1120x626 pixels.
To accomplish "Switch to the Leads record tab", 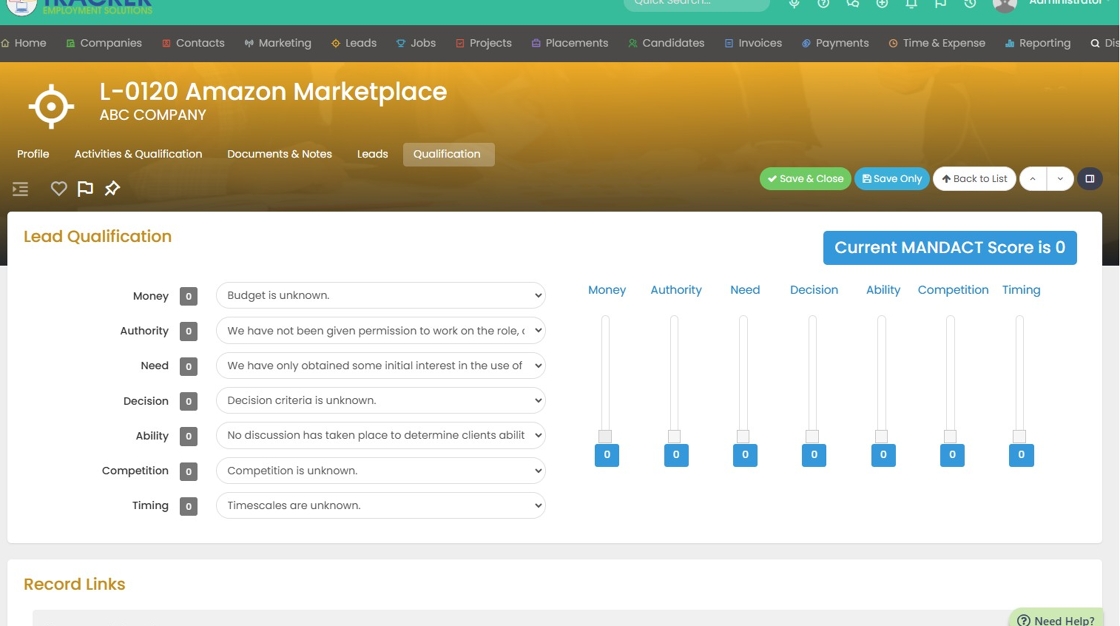I will point(372,154).
